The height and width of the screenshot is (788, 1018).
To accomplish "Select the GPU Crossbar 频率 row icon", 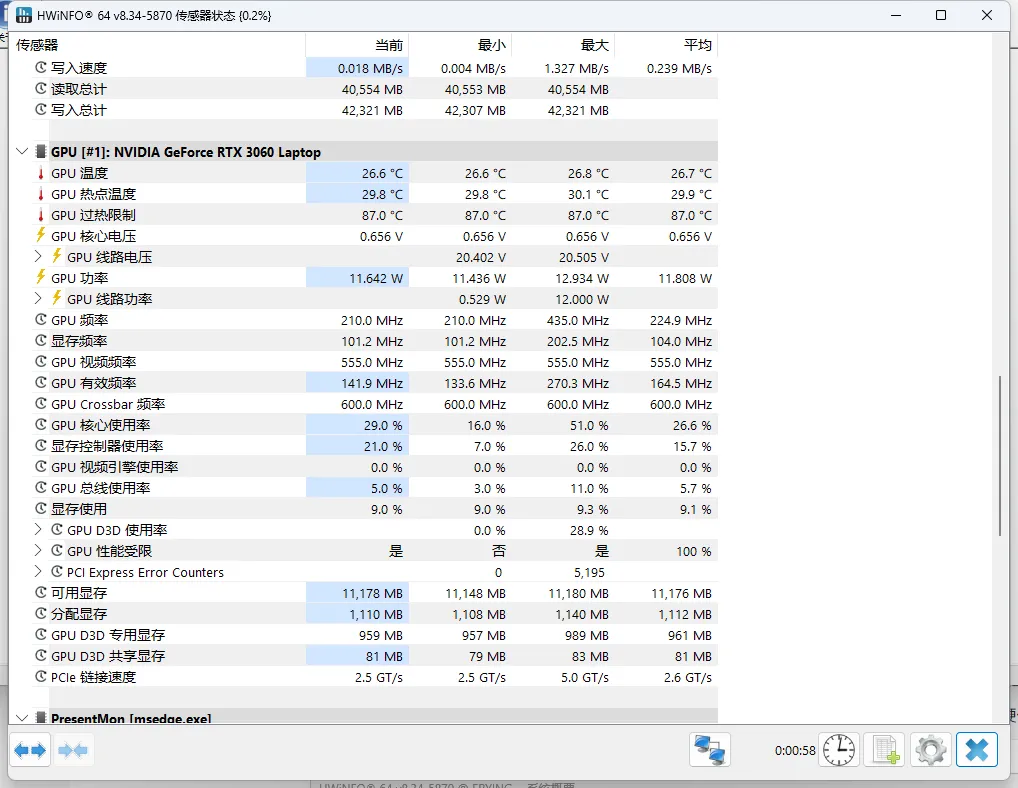I will [x=41, y=404].
